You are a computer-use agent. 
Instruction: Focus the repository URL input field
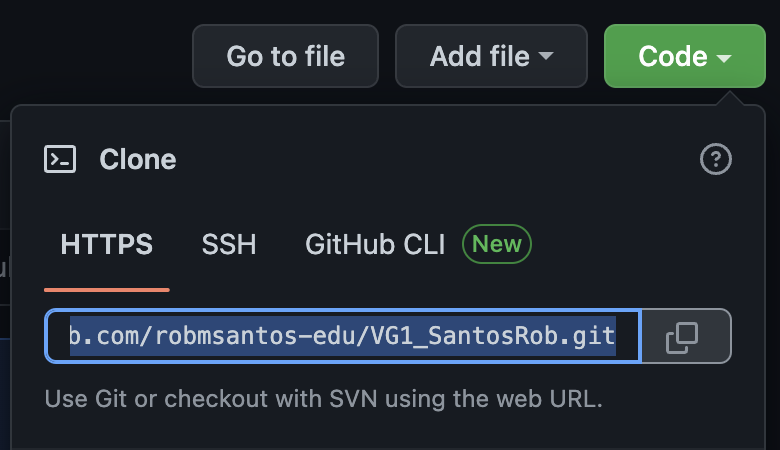(342, 336)
